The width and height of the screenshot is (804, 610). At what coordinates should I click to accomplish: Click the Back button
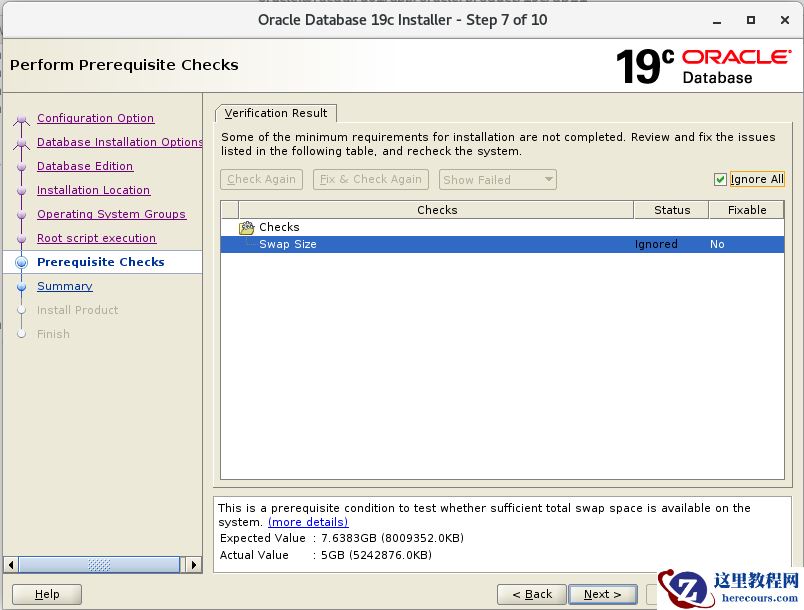[532, 594]
